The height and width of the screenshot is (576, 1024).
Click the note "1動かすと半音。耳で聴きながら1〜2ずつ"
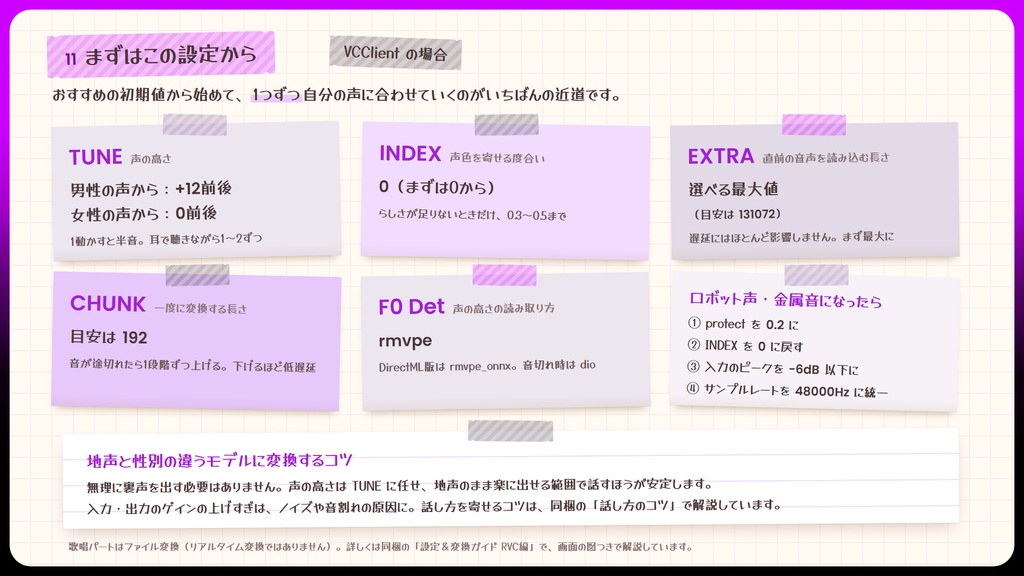pyautogui.click(x=166, y=239)
